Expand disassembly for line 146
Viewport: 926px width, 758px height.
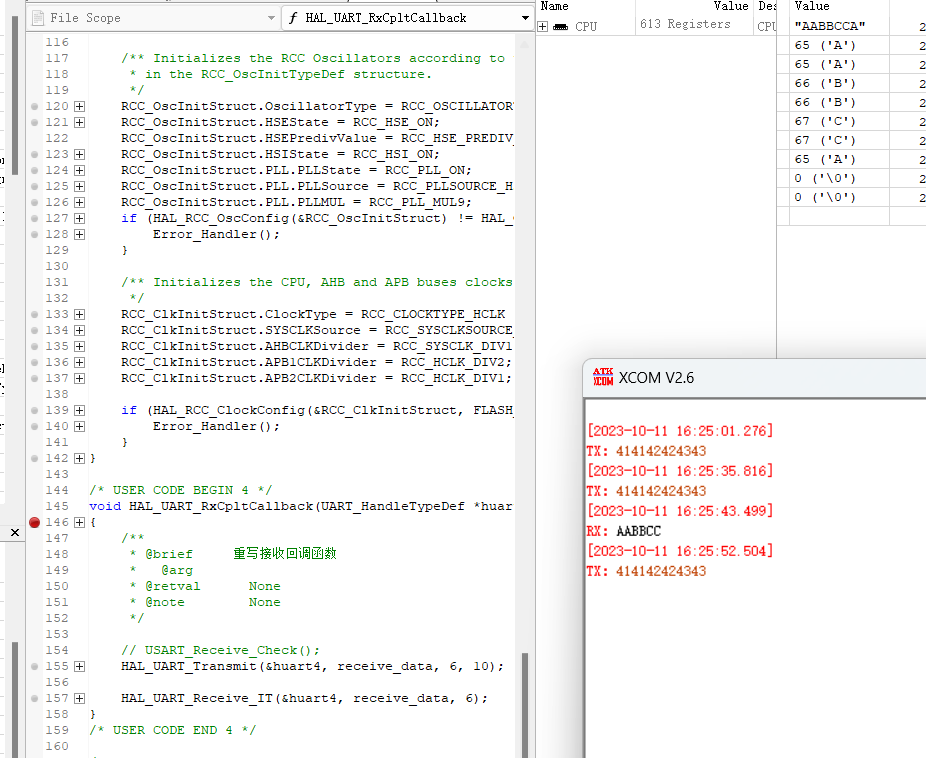pos(79,522)
